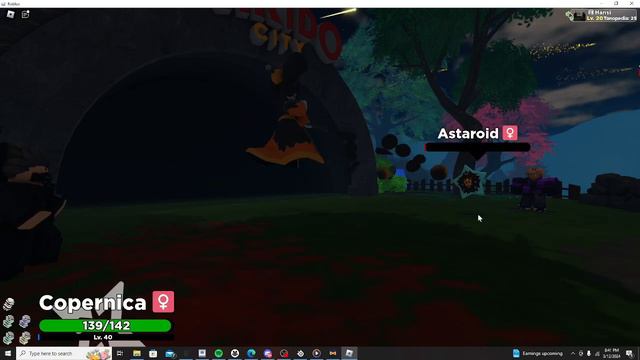Open Task View on the taskbar
This screenshot has width=640, height=360.
120,353
